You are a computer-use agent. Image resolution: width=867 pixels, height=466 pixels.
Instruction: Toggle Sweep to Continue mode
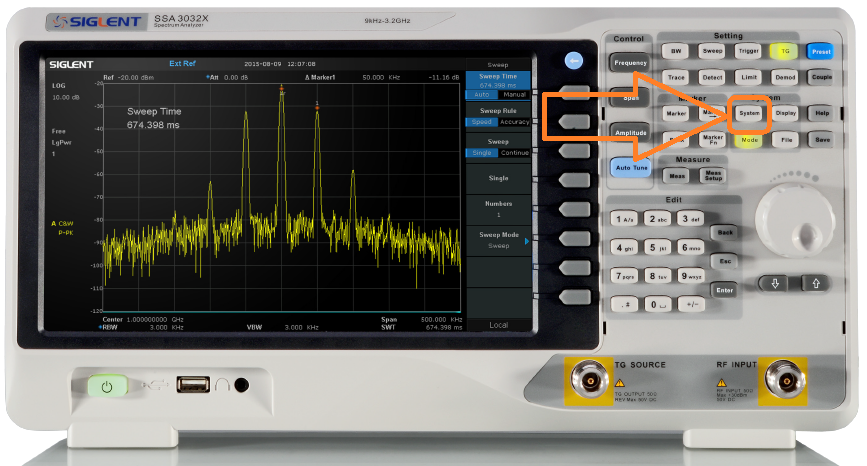514,153
